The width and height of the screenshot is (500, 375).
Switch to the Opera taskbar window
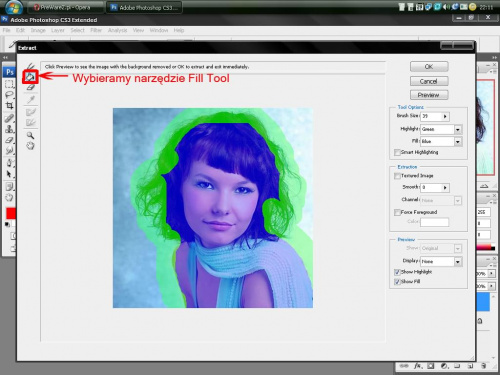[x=65, y=7]
